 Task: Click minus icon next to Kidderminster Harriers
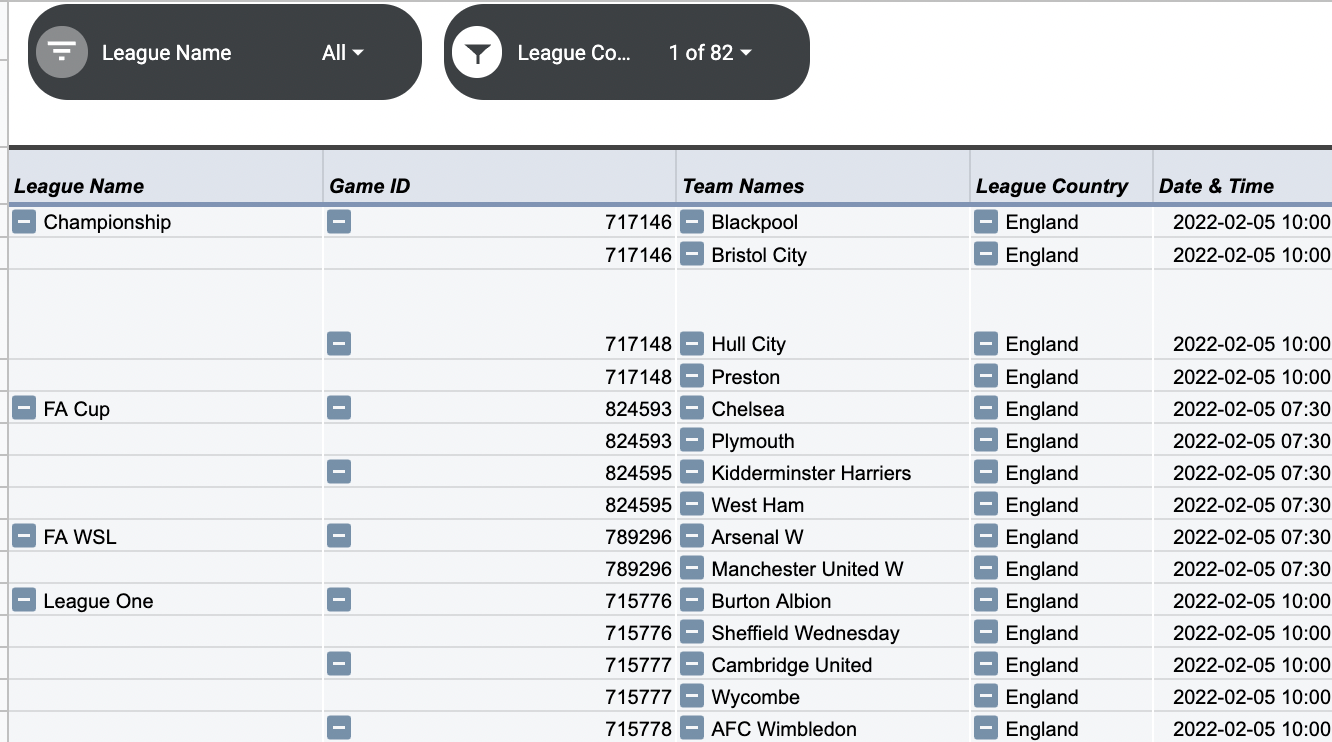click(692, 472)
